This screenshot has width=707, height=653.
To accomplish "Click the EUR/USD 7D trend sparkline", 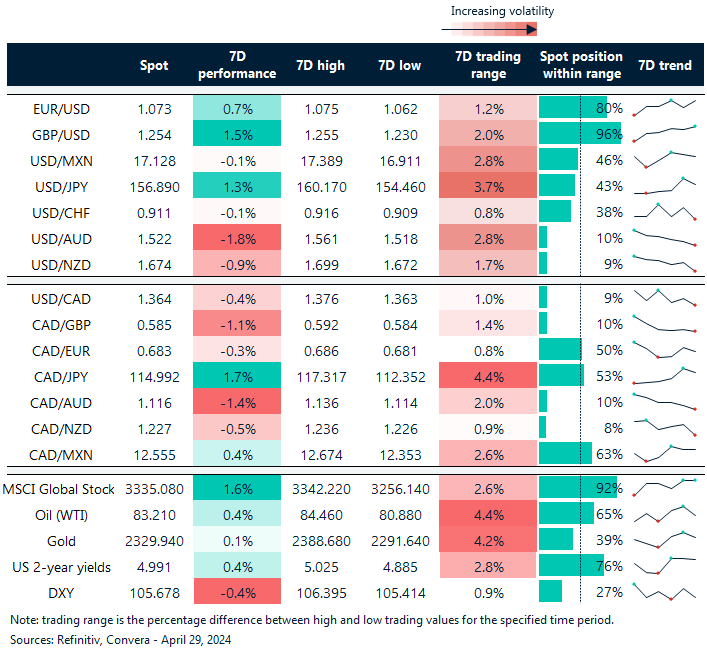I will pyautogui.click(x=664, y=107).
